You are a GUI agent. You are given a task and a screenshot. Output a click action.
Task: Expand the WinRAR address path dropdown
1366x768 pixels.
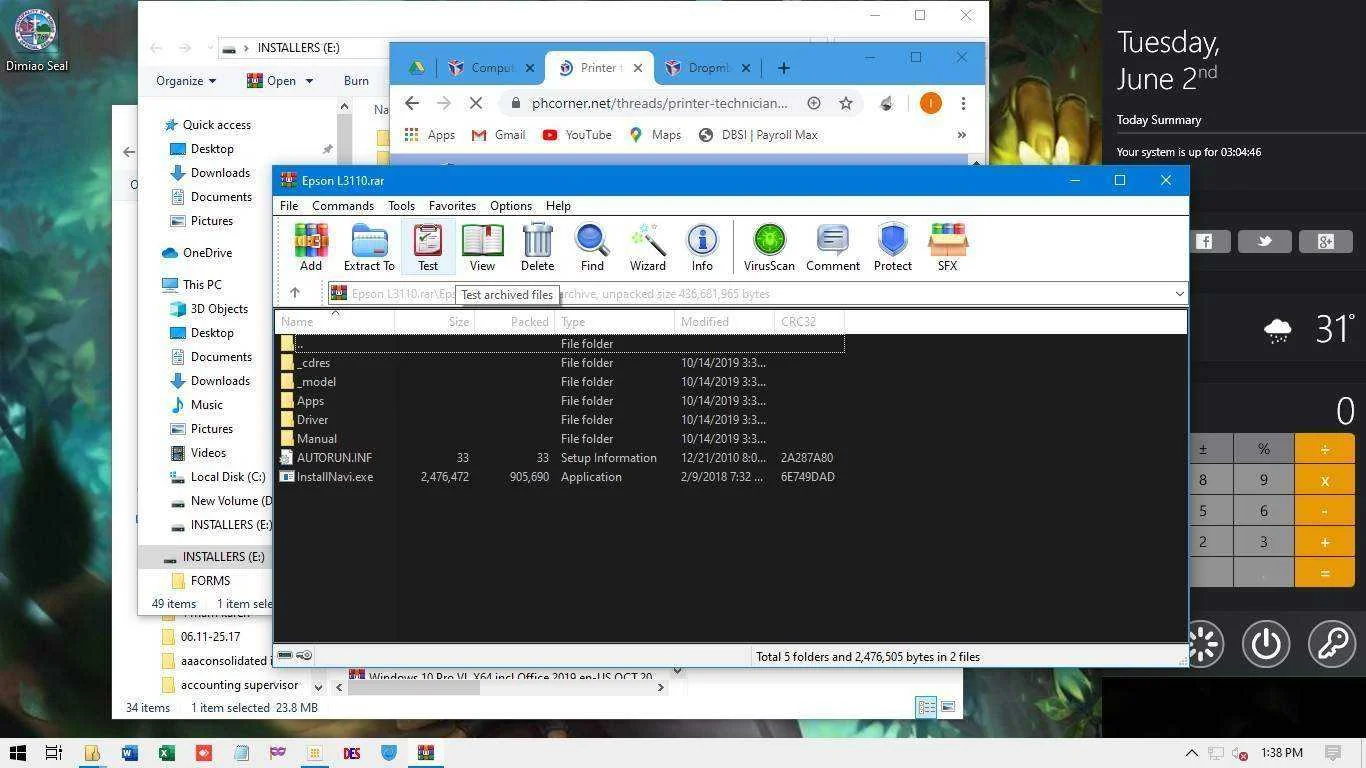pos(1179,293)
